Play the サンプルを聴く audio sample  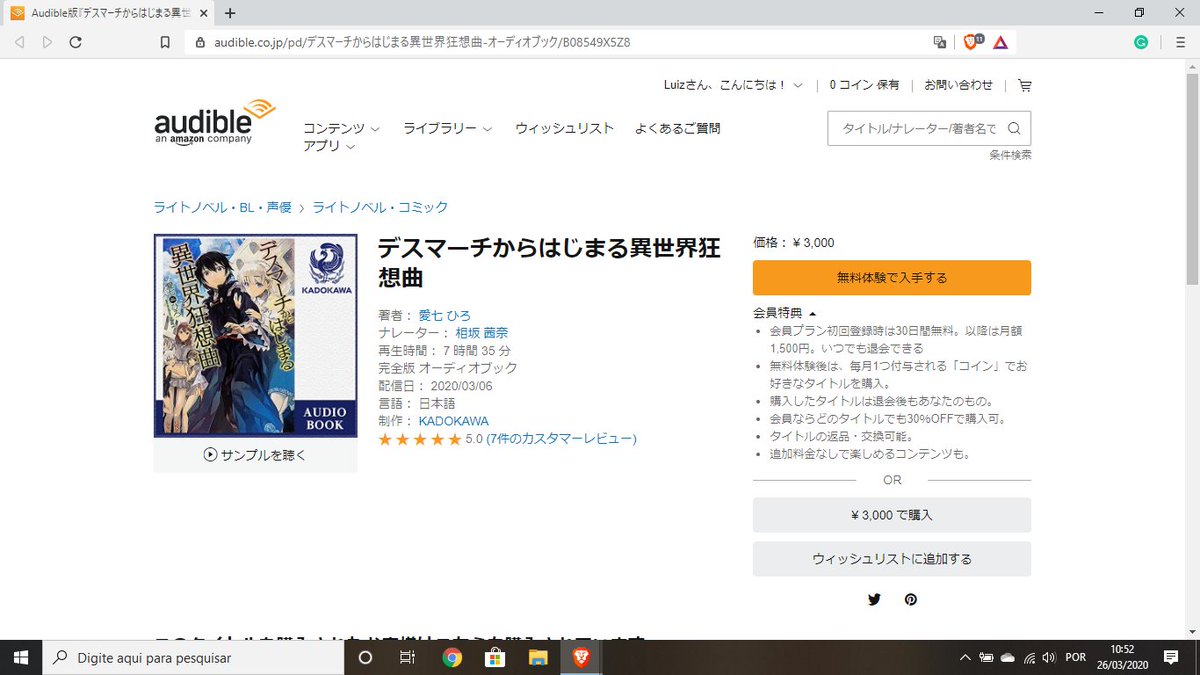click(x=255, y=455)
